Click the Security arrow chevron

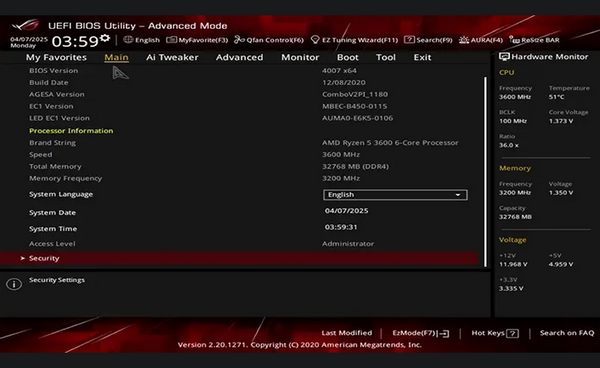(x=23, y=258)
